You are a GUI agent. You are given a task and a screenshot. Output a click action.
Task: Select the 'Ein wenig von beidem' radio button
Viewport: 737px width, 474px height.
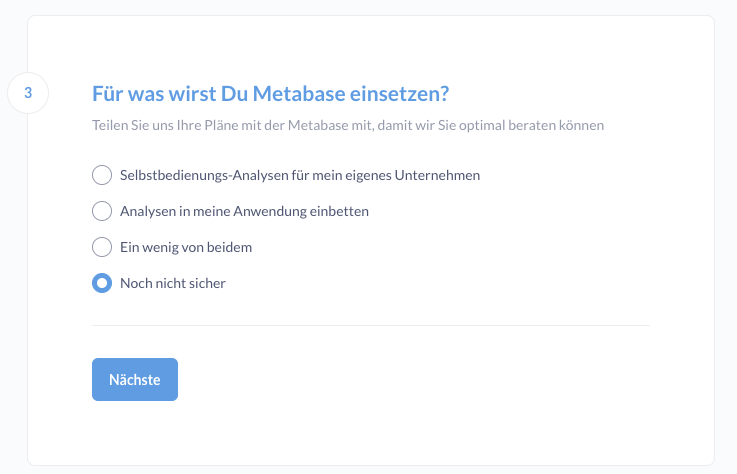tap(102, 247)
